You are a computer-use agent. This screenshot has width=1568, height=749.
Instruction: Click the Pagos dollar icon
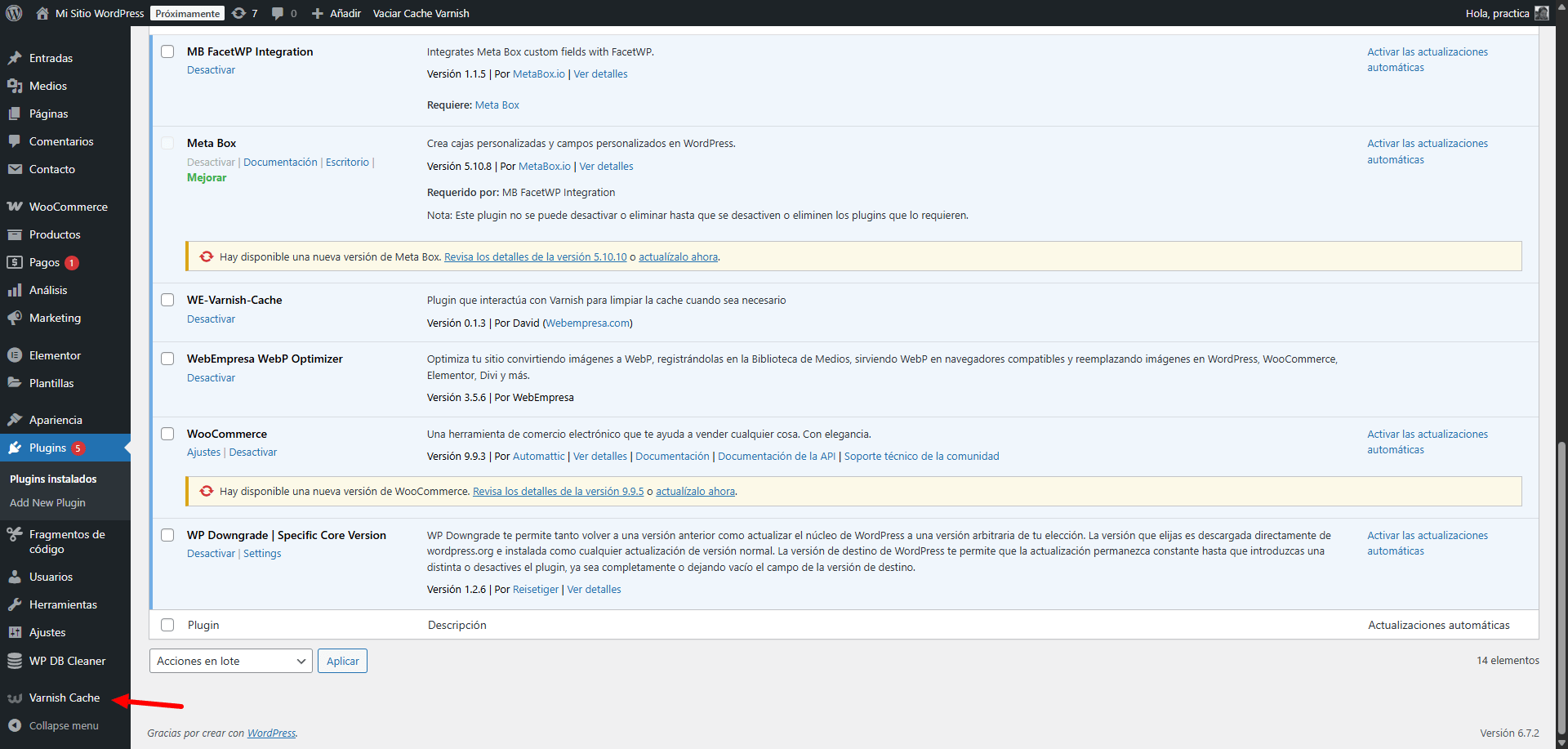click(15, 262)
